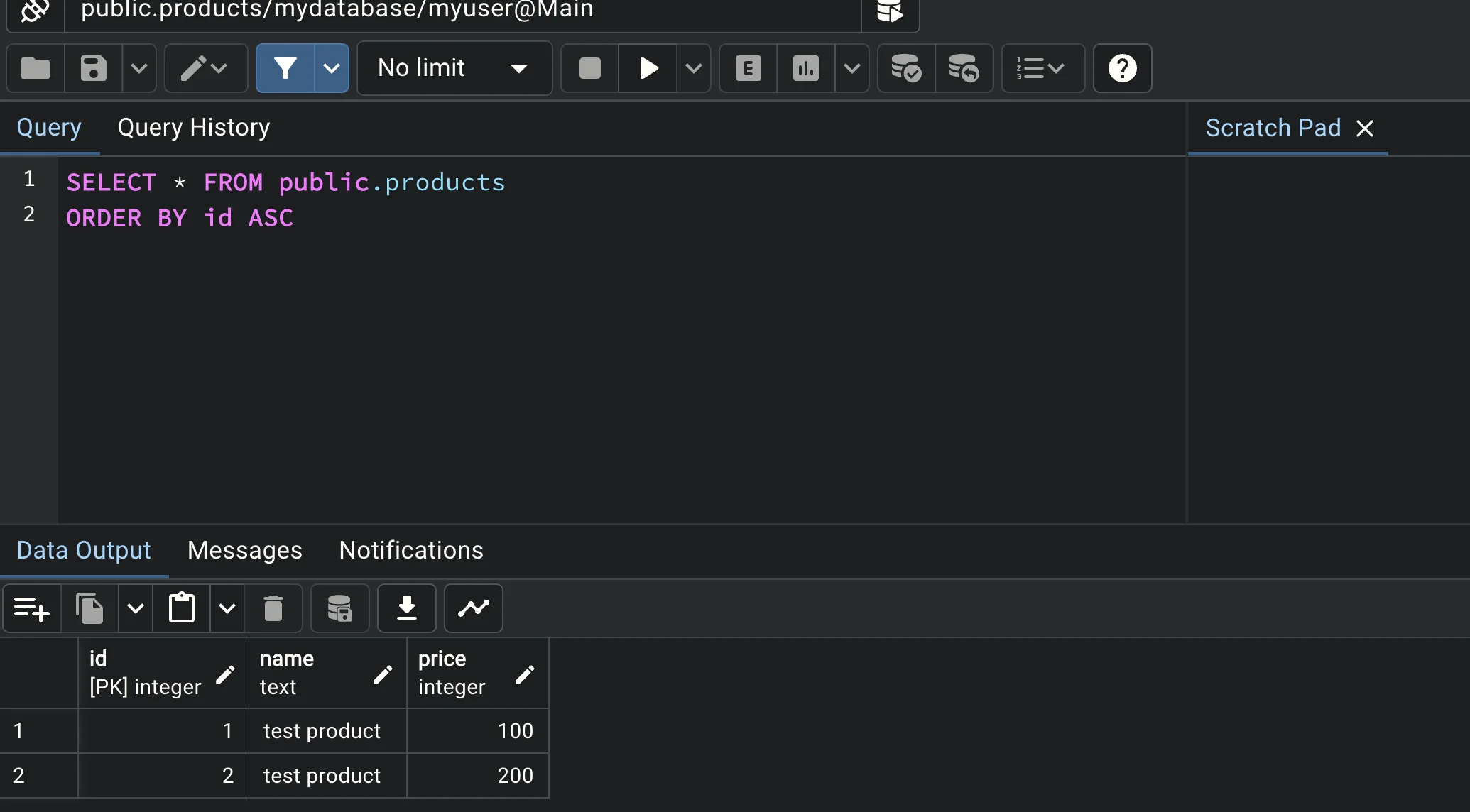
Task: Click the name cell in row 2
Action: pyautogui.click(x=327, y=775)
